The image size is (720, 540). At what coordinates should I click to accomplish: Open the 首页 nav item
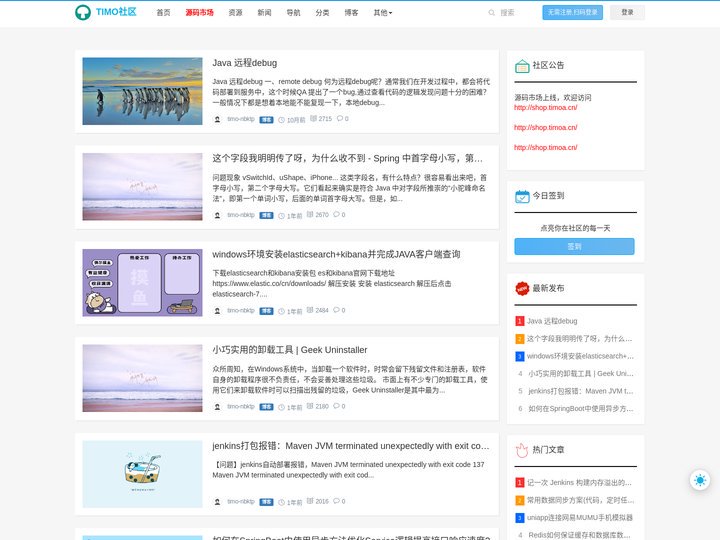[163, 13]
